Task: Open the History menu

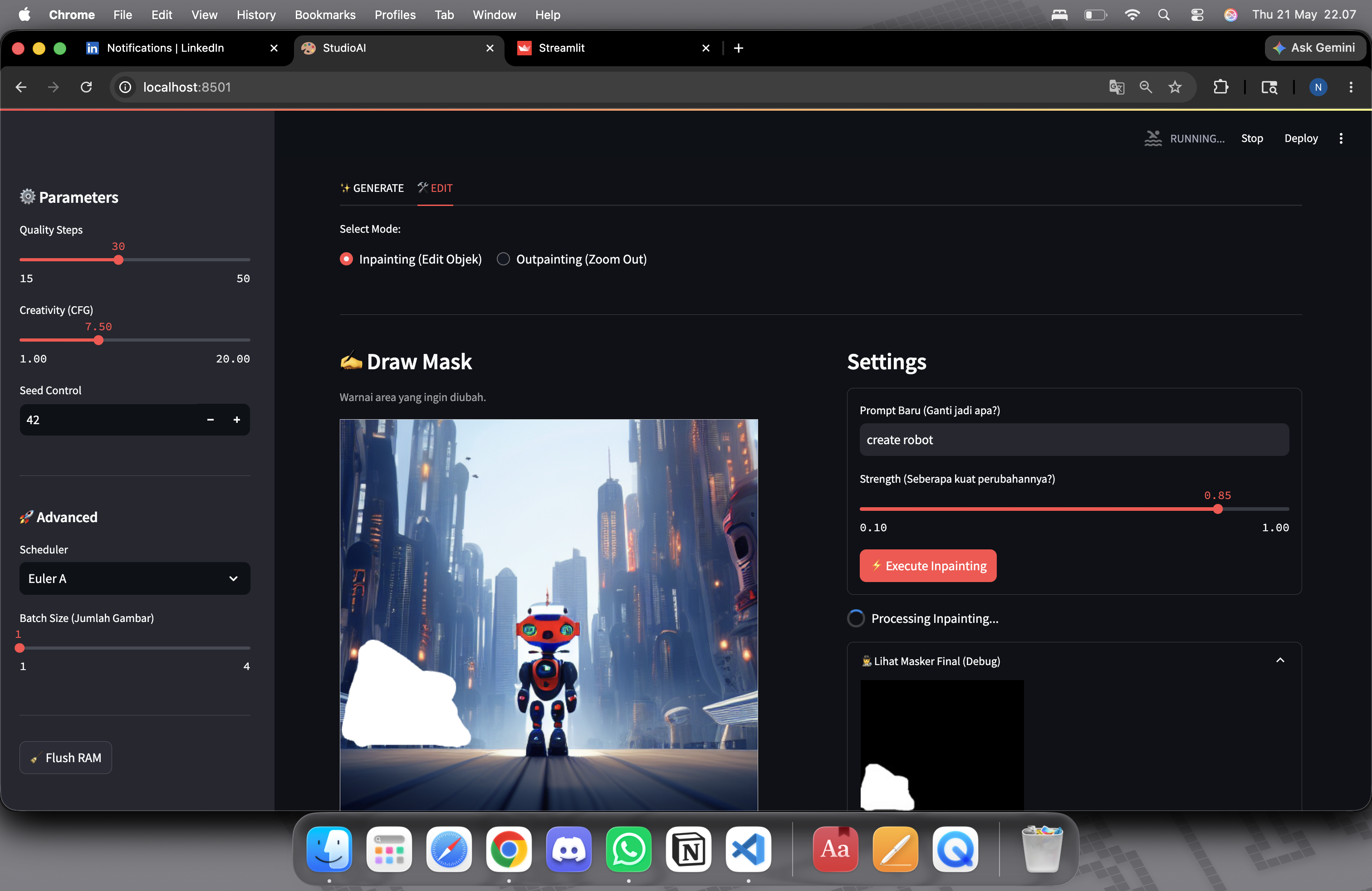Action: click(256, 15)
